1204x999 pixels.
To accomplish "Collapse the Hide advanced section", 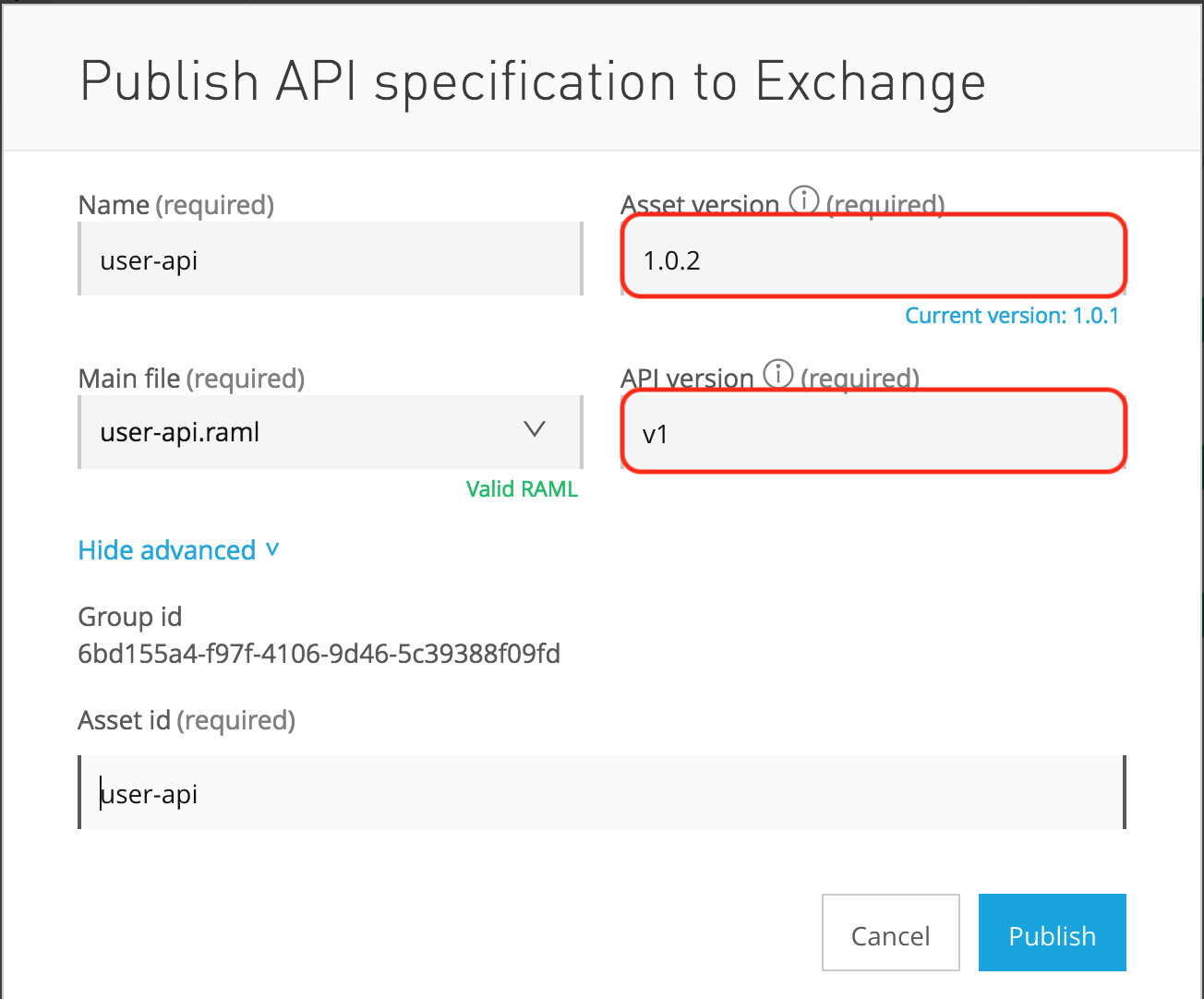I will pos(178,550).
